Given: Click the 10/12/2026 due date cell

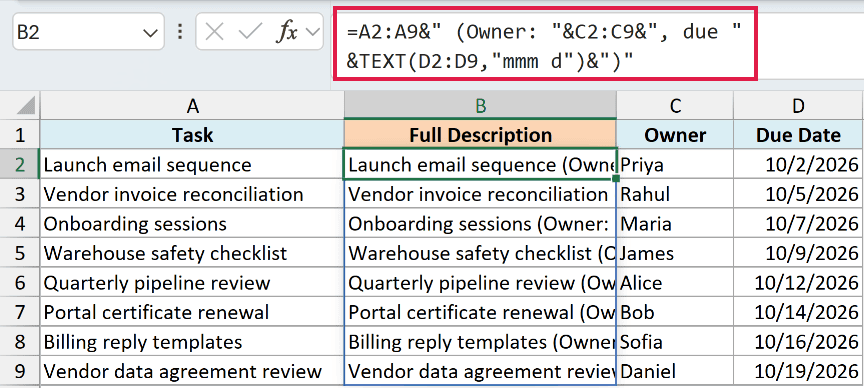Looking at the screenshot, I should pyautogui.click(x=798, y=283).
